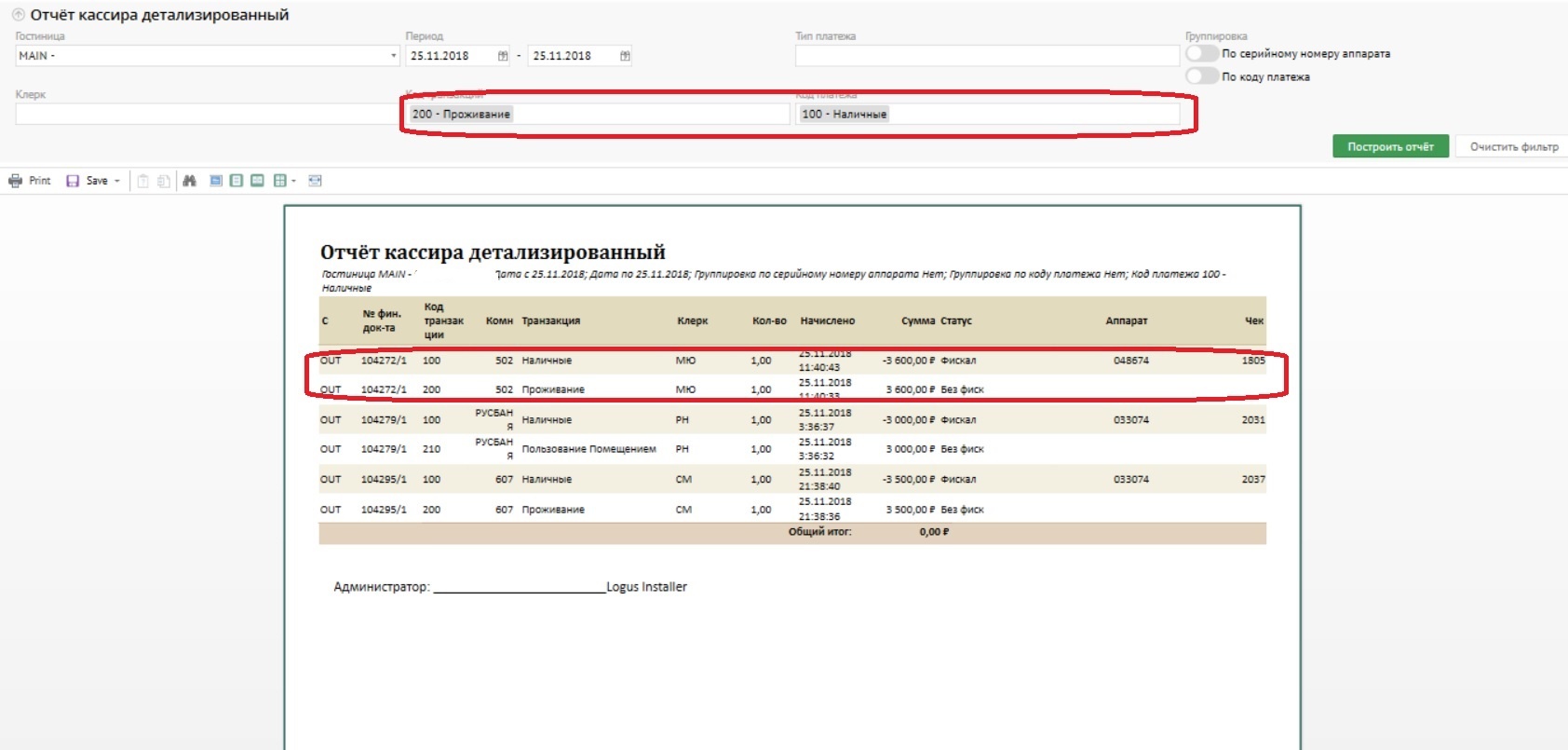Image resolution: width=1568 pixels, height=750 pixels.
Task: Open the end date calendar picker
Action: pos(625,56)
